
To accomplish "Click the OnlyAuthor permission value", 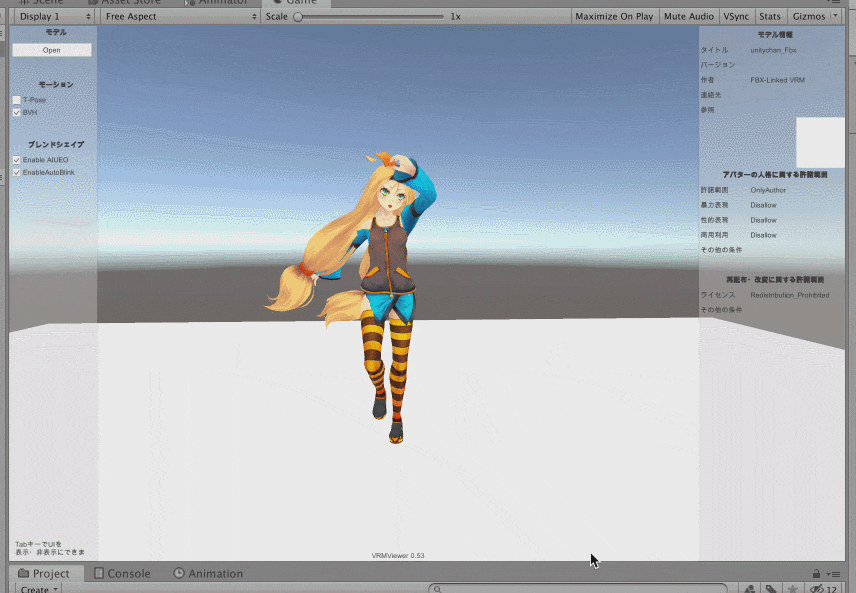I will 768,191.
